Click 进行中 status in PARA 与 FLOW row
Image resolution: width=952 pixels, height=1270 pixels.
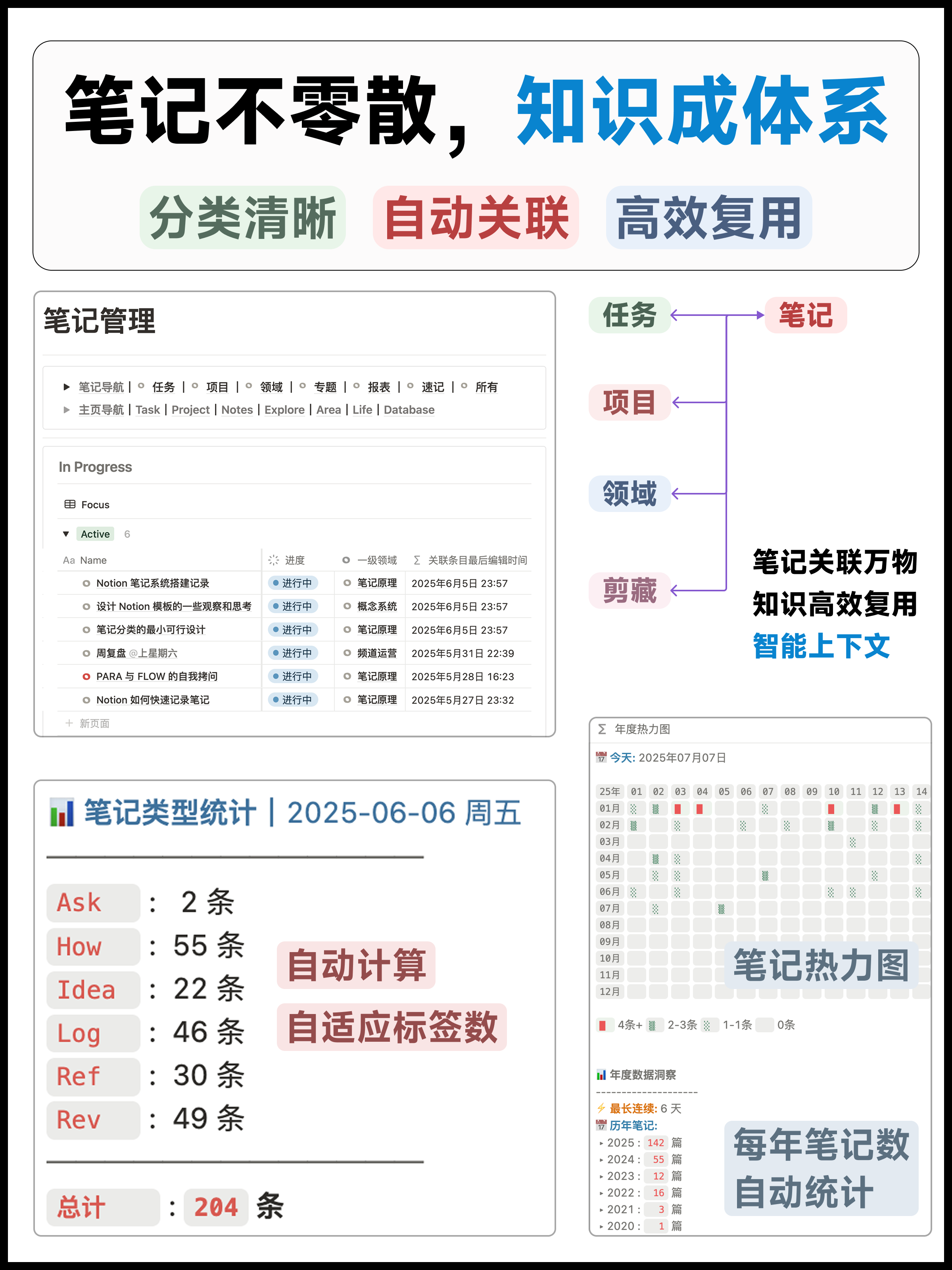point(293,676)
